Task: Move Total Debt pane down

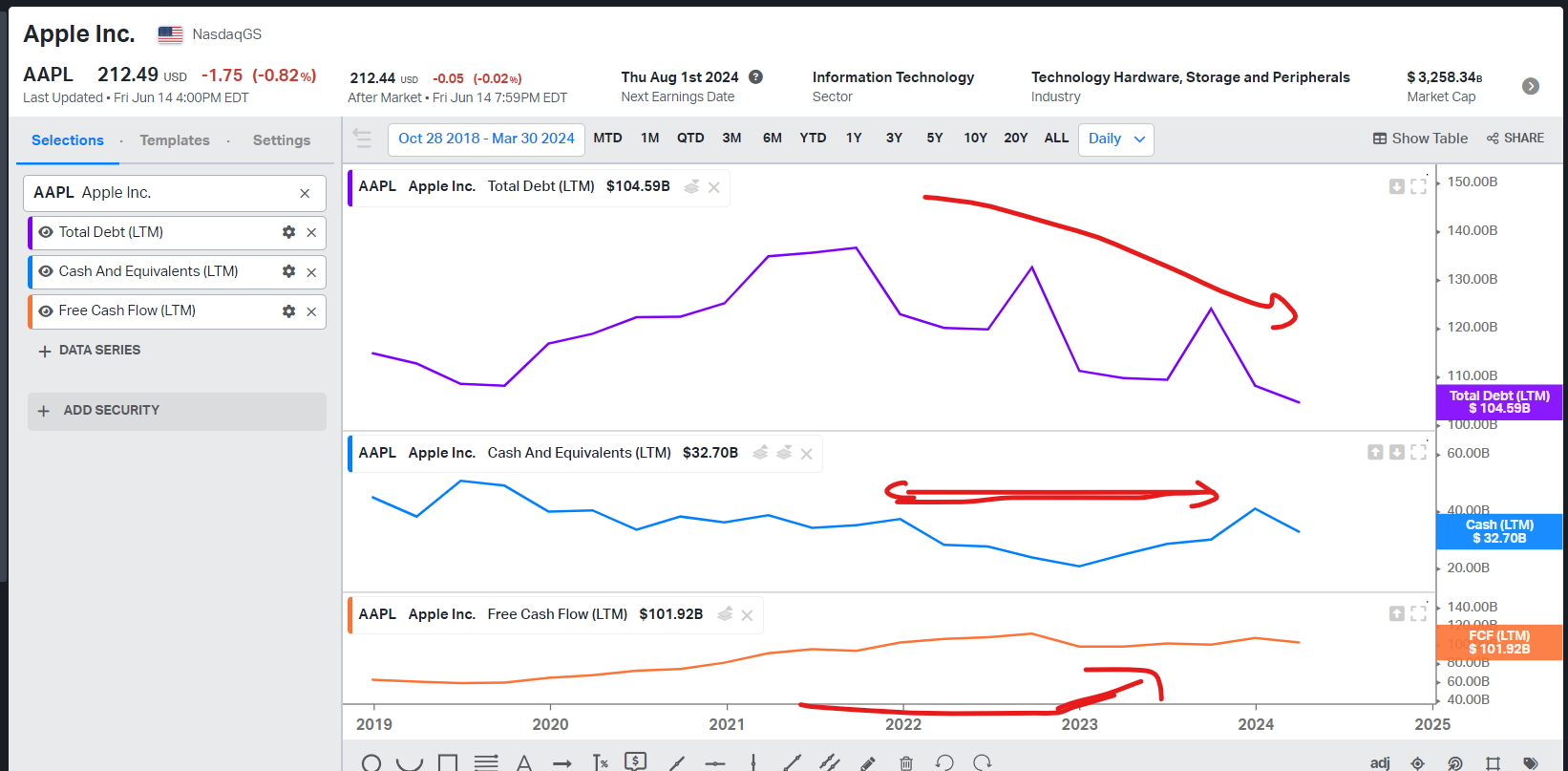Action: (1396, 186)
